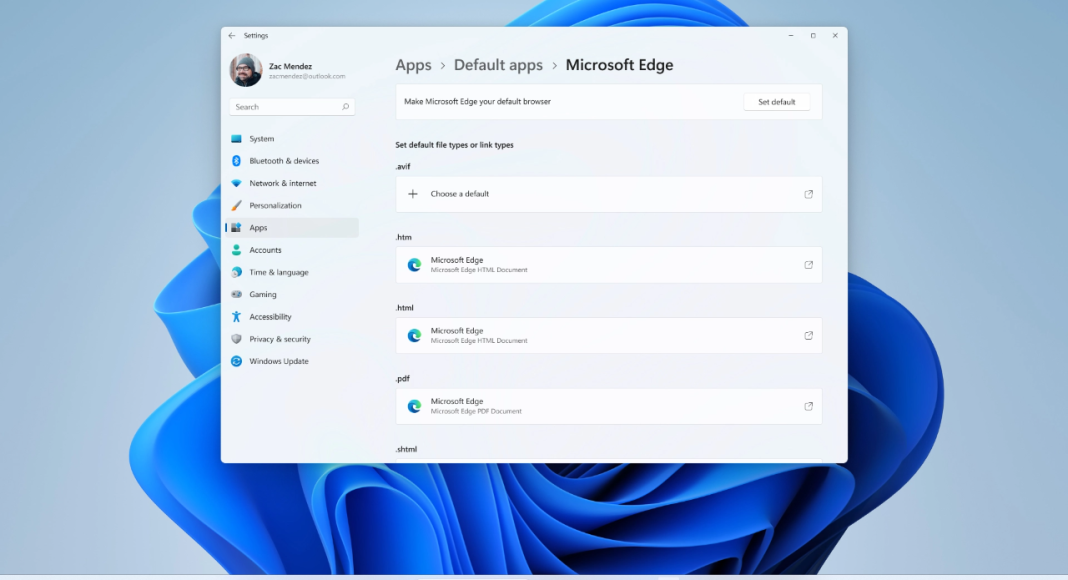Open the Privacy & security shield icon
The image size is (1068, 580).
tap(236, 339)
